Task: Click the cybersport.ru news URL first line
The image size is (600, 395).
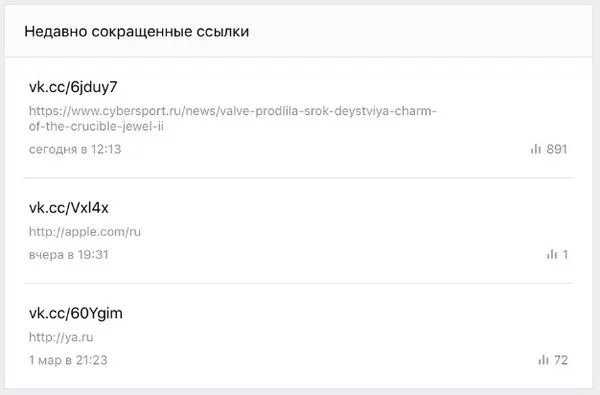Action: [x=233, y=111]
